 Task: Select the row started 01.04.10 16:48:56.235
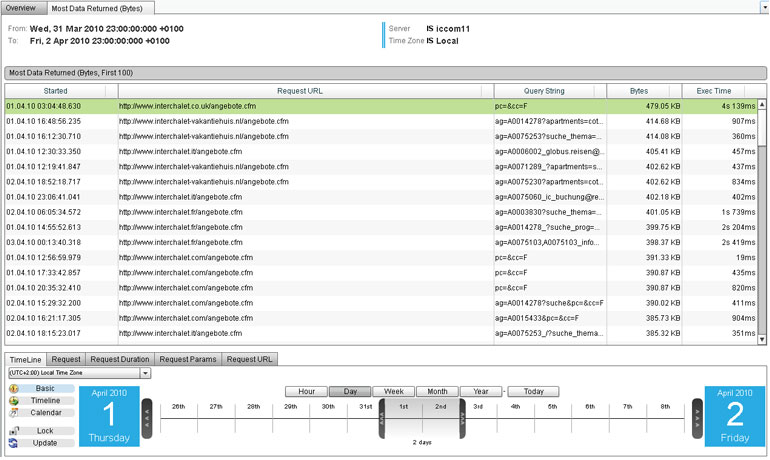click(381, 121)
